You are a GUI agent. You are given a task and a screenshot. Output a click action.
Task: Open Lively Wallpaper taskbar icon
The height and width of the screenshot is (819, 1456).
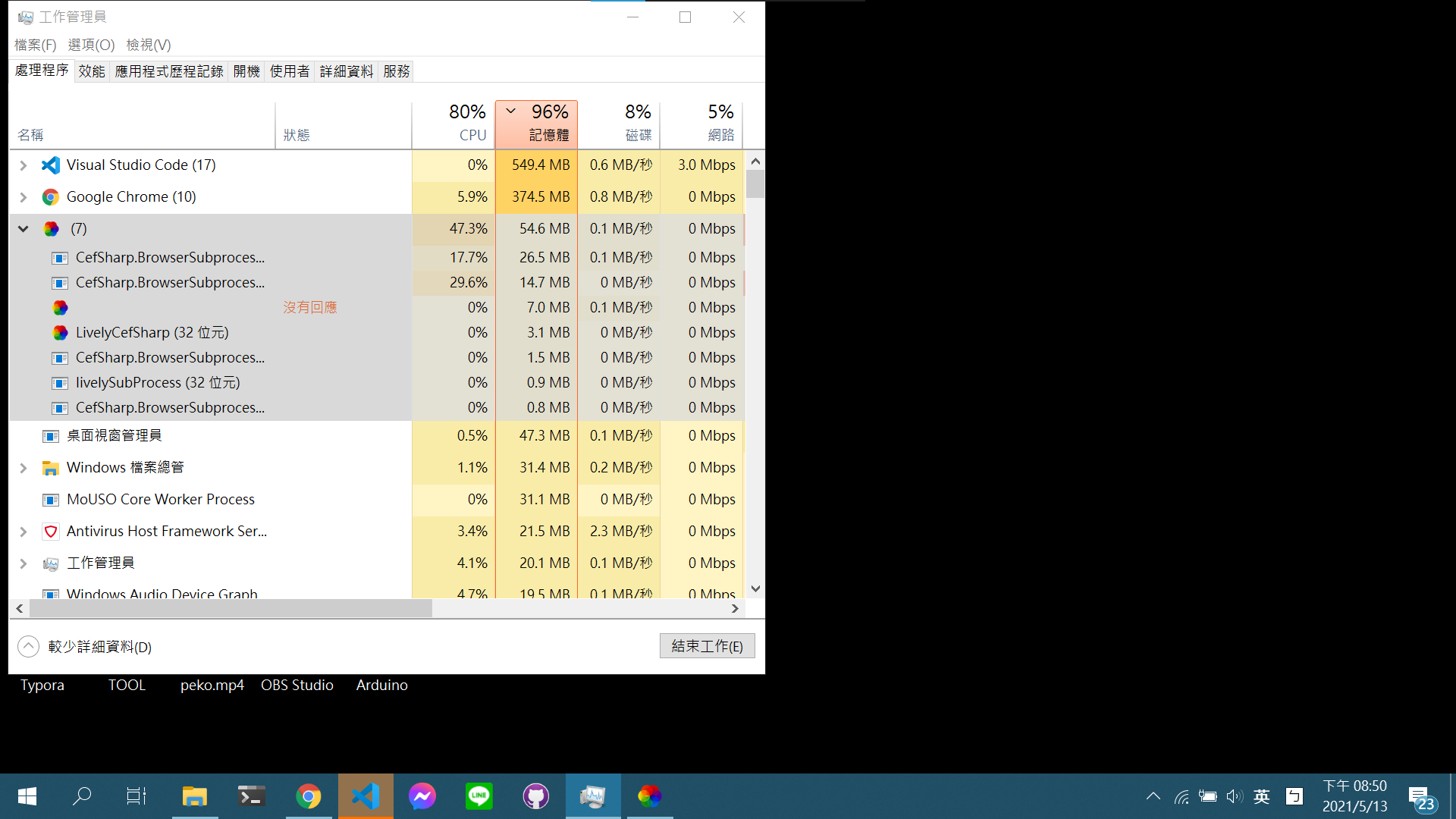tap(650, 796)
